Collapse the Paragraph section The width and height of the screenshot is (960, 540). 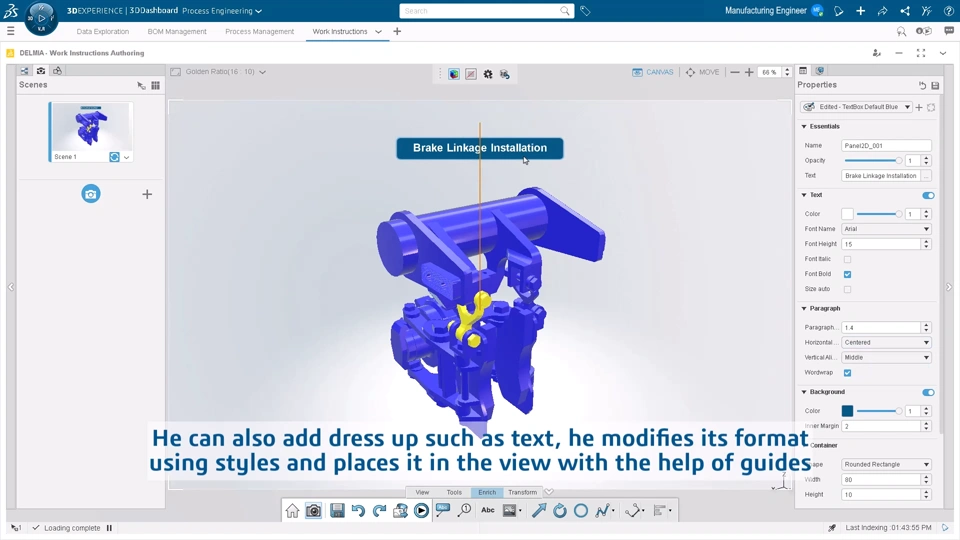click(804, 309)
